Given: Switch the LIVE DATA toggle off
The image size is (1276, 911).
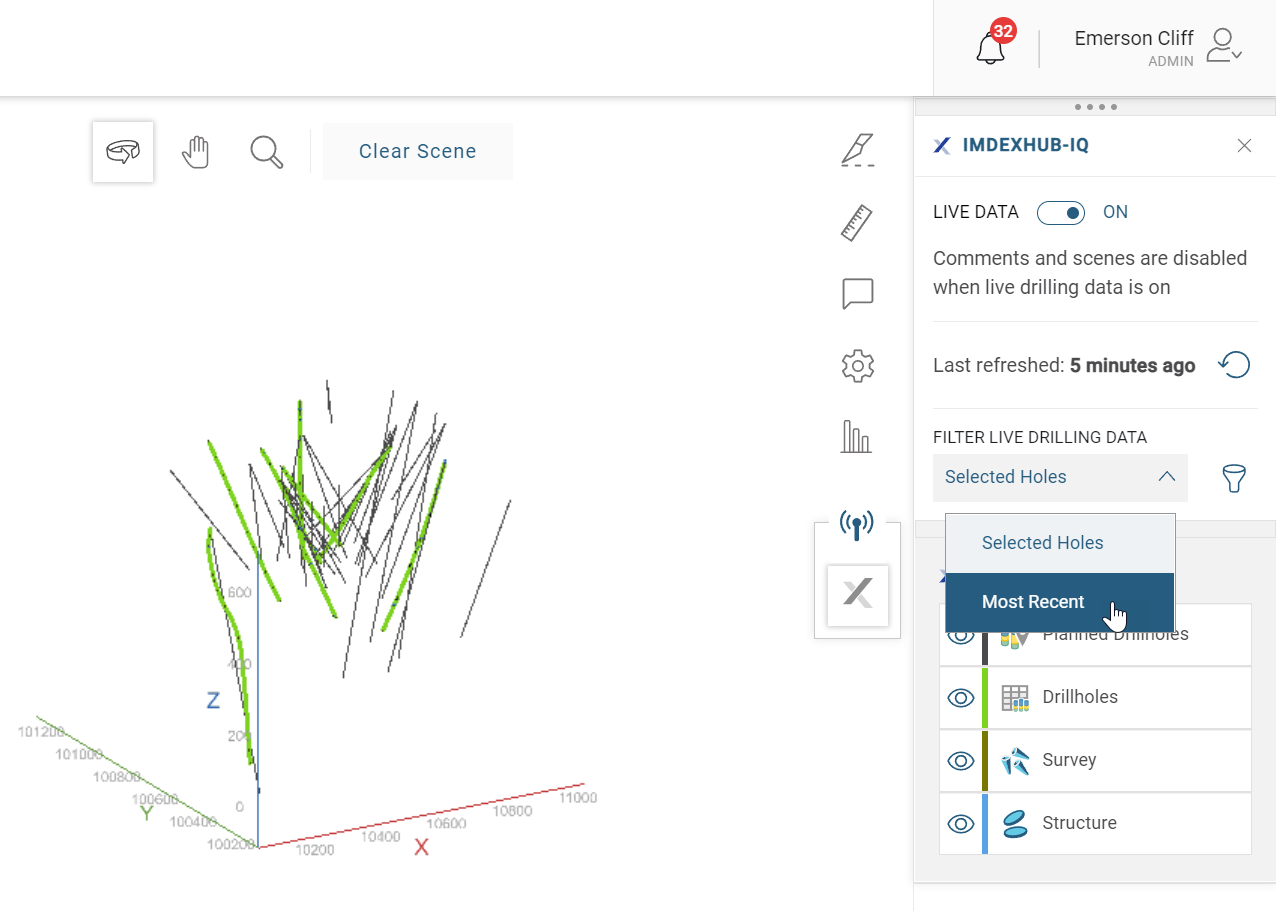Looking at the screenshot, I should (1061, 212).
